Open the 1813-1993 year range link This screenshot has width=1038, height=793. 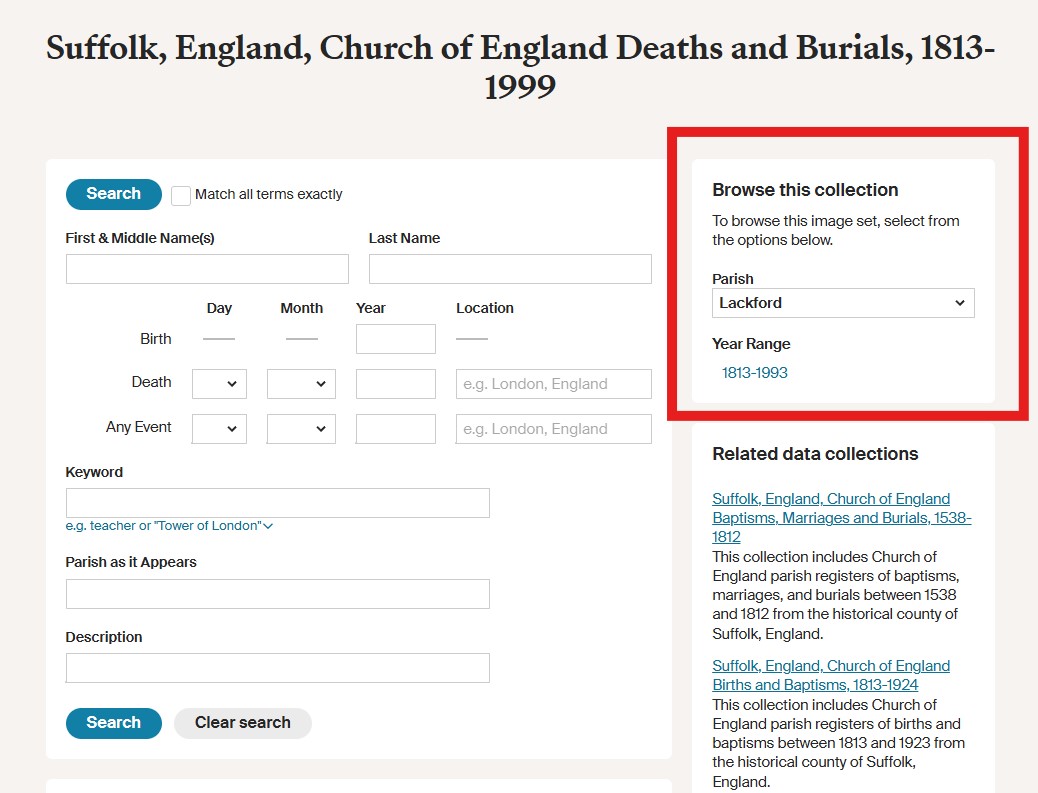point(755,373)
